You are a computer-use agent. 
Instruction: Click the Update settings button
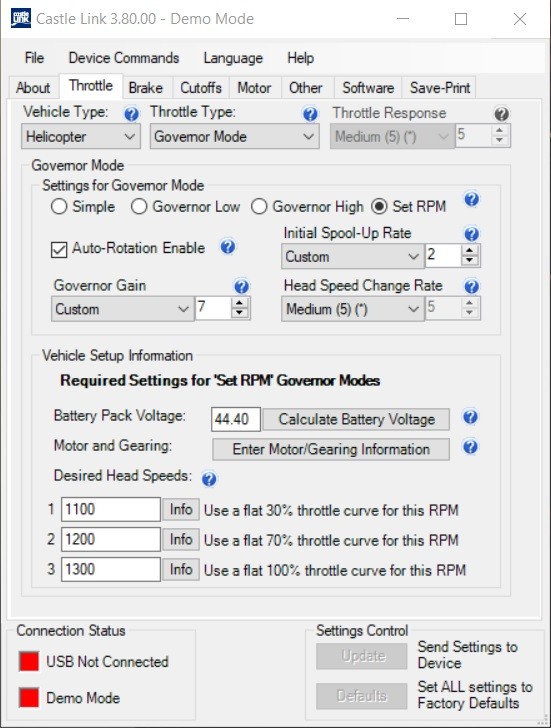pos(362,656)
